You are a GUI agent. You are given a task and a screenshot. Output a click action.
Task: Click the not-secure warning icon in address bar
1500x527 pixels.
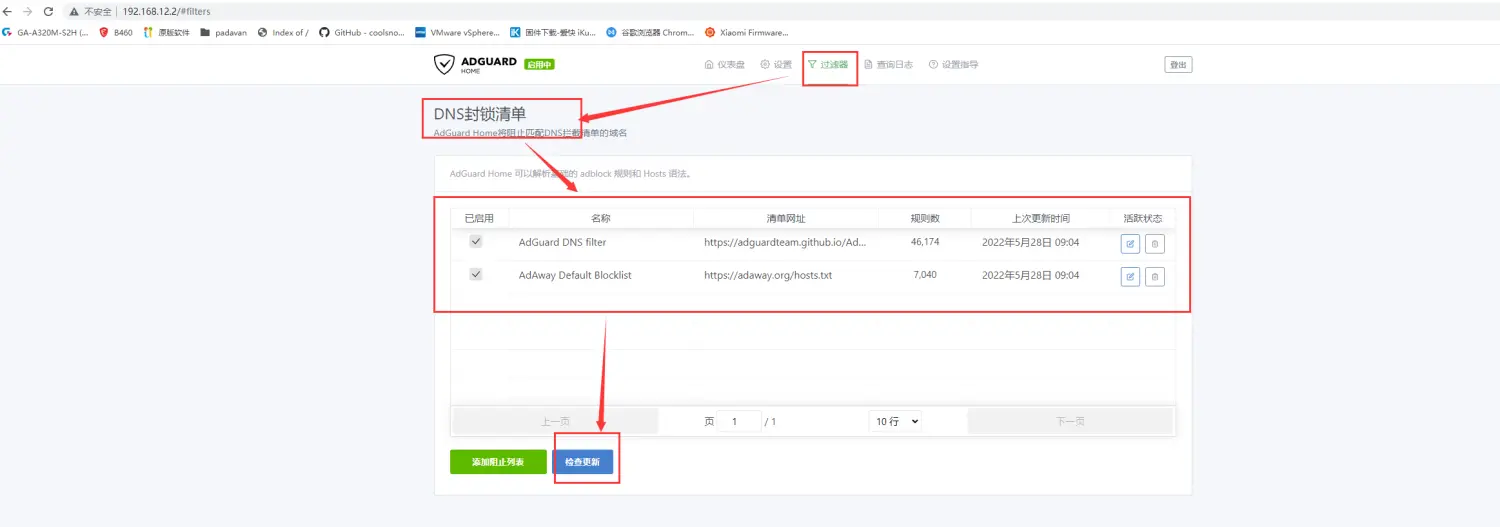(x=74, y=11)
